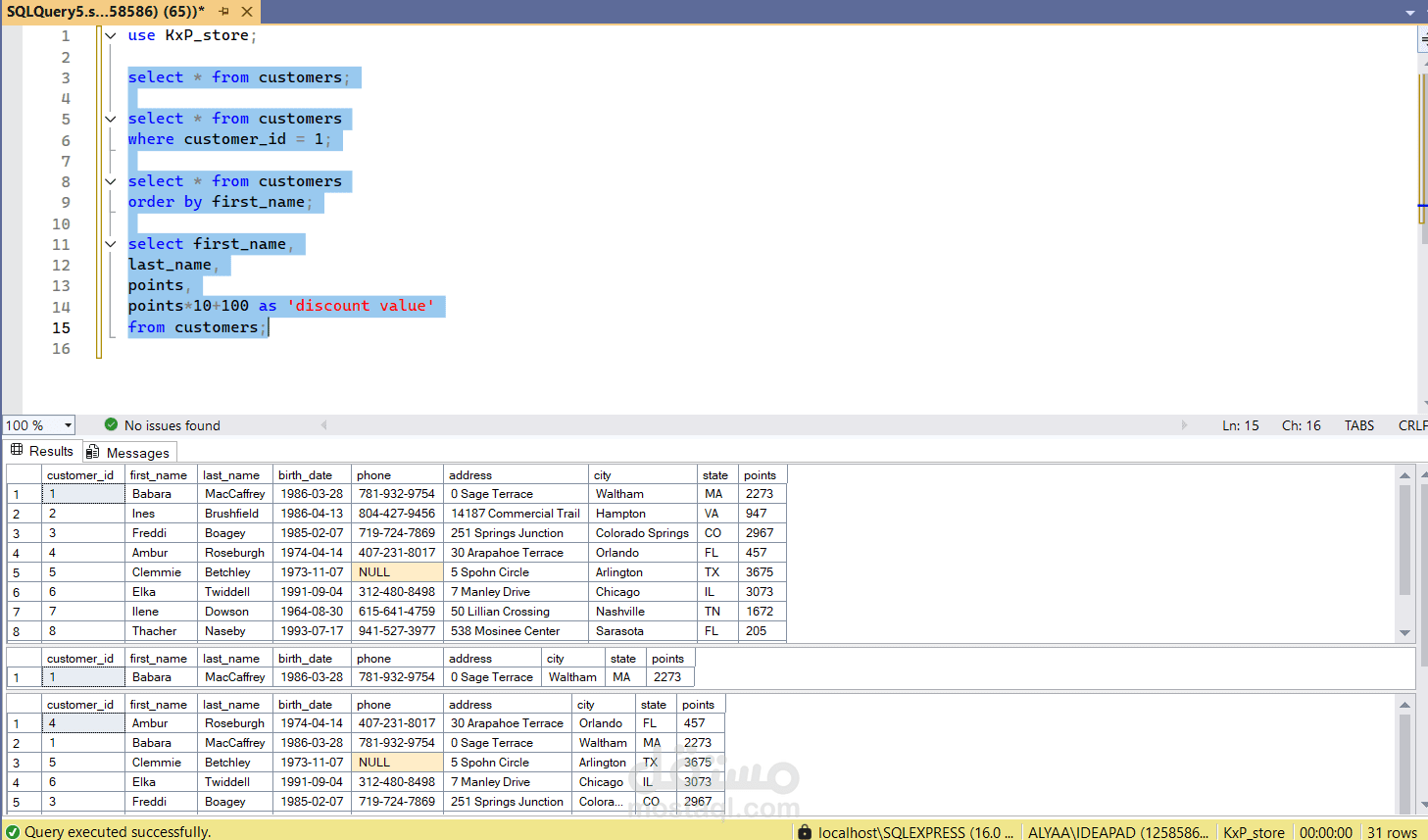The image size is (1428, 840).
Task: Collapse the 'select first_name,' query block
Action: click(x=111, y=245)
